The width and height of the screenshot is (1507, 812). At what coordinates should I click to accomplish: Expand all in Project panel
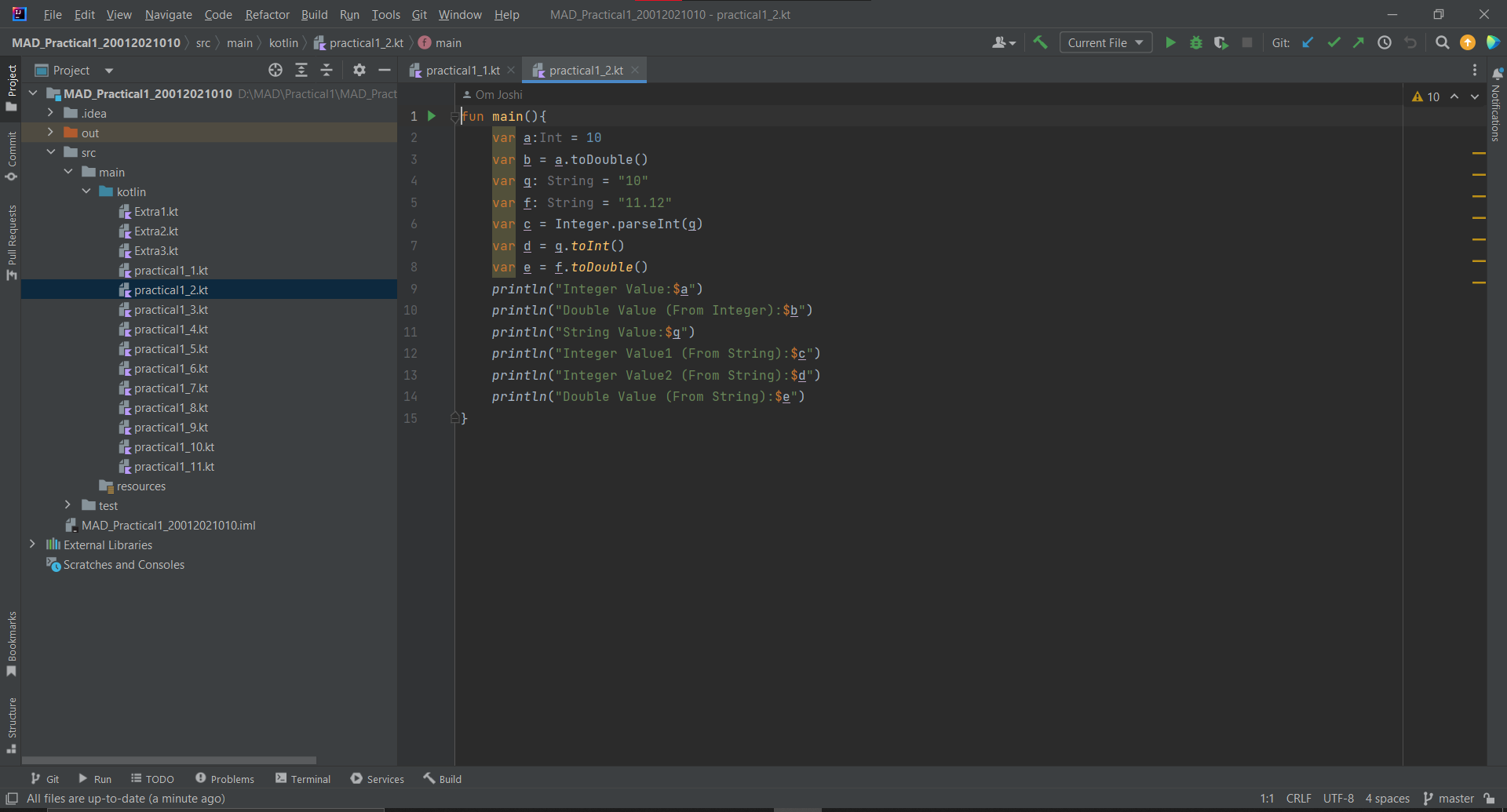click(301, 70)
